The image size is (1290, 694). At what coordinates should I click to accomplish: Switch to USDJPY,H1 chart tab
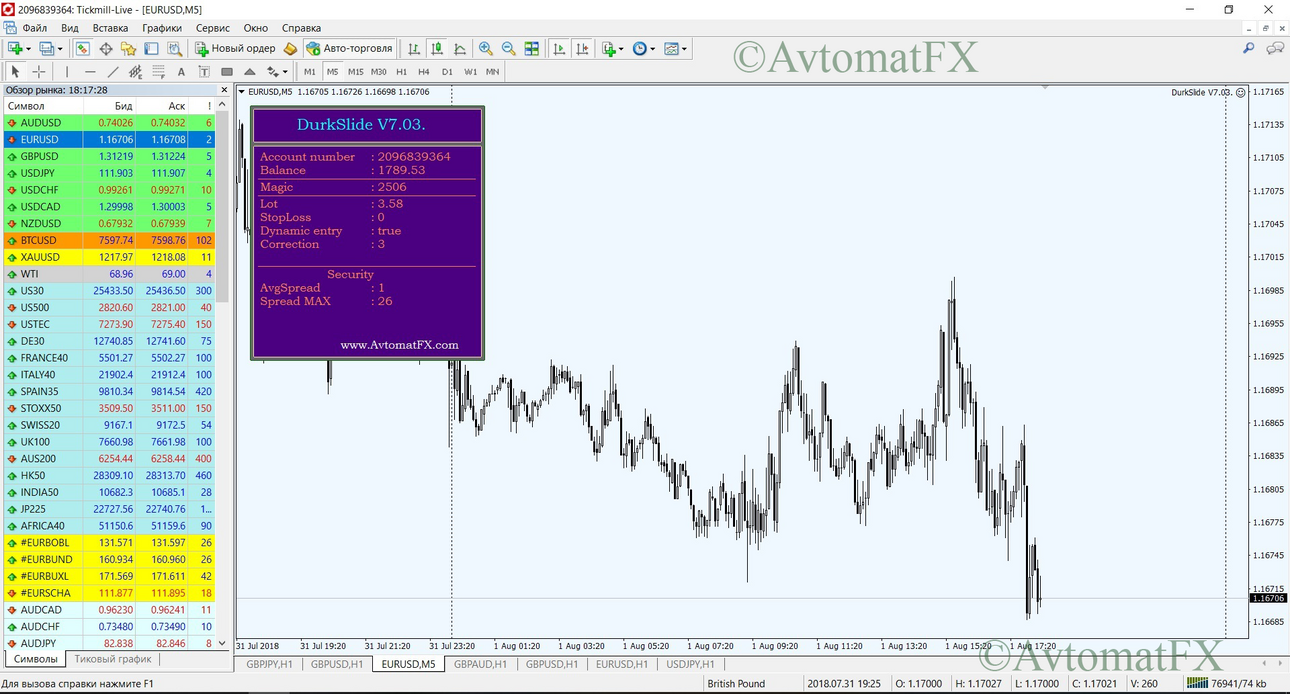691,664
